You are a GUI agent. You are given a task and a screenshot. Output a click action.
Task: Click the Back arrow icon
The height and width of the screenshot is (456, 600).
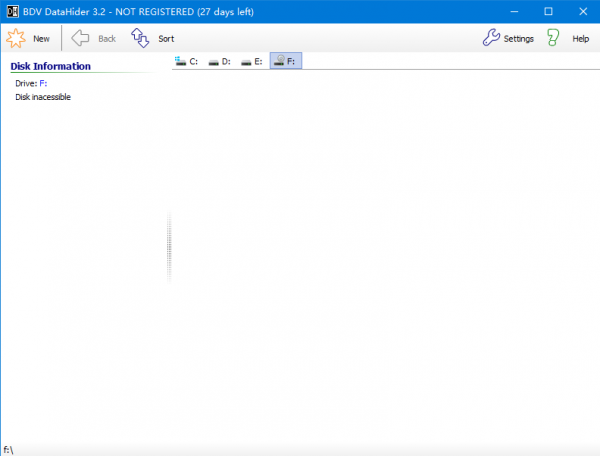[x=80, y=38]
